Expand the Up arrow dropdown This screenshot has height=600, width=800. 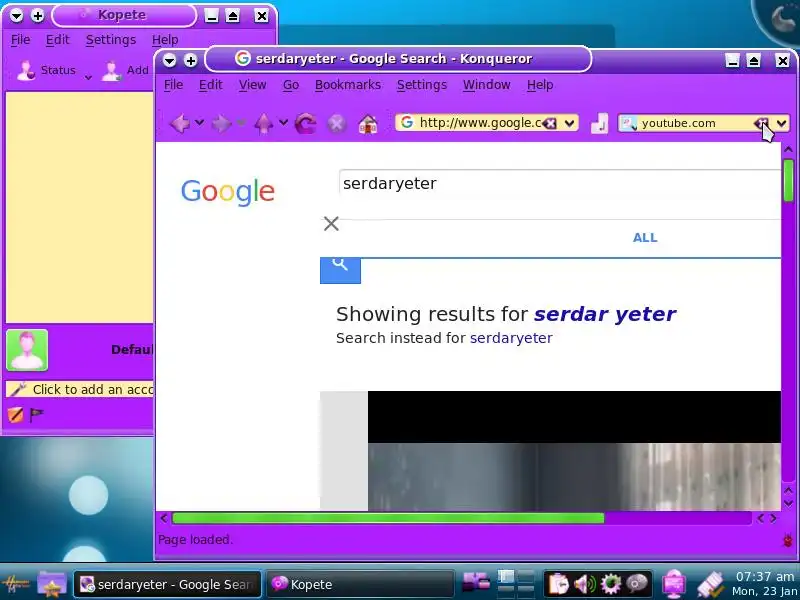coord(283,122)
